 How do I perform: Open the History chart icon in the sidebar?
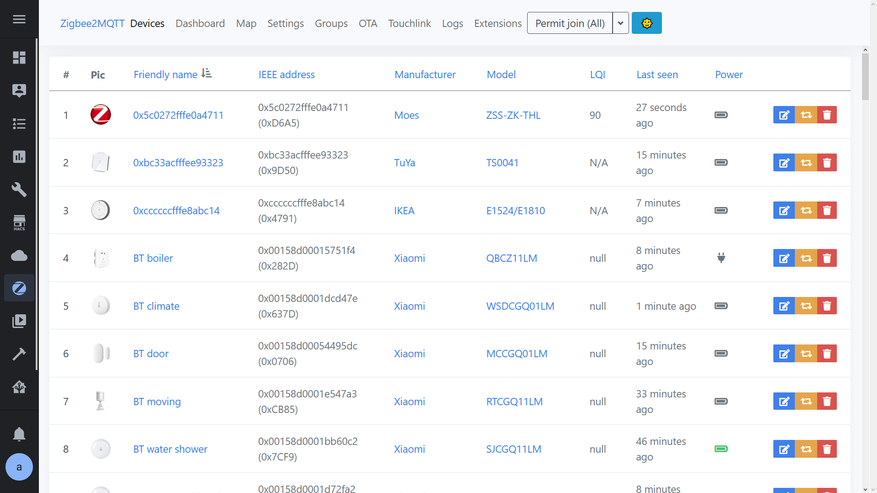(x=19, y=157)
